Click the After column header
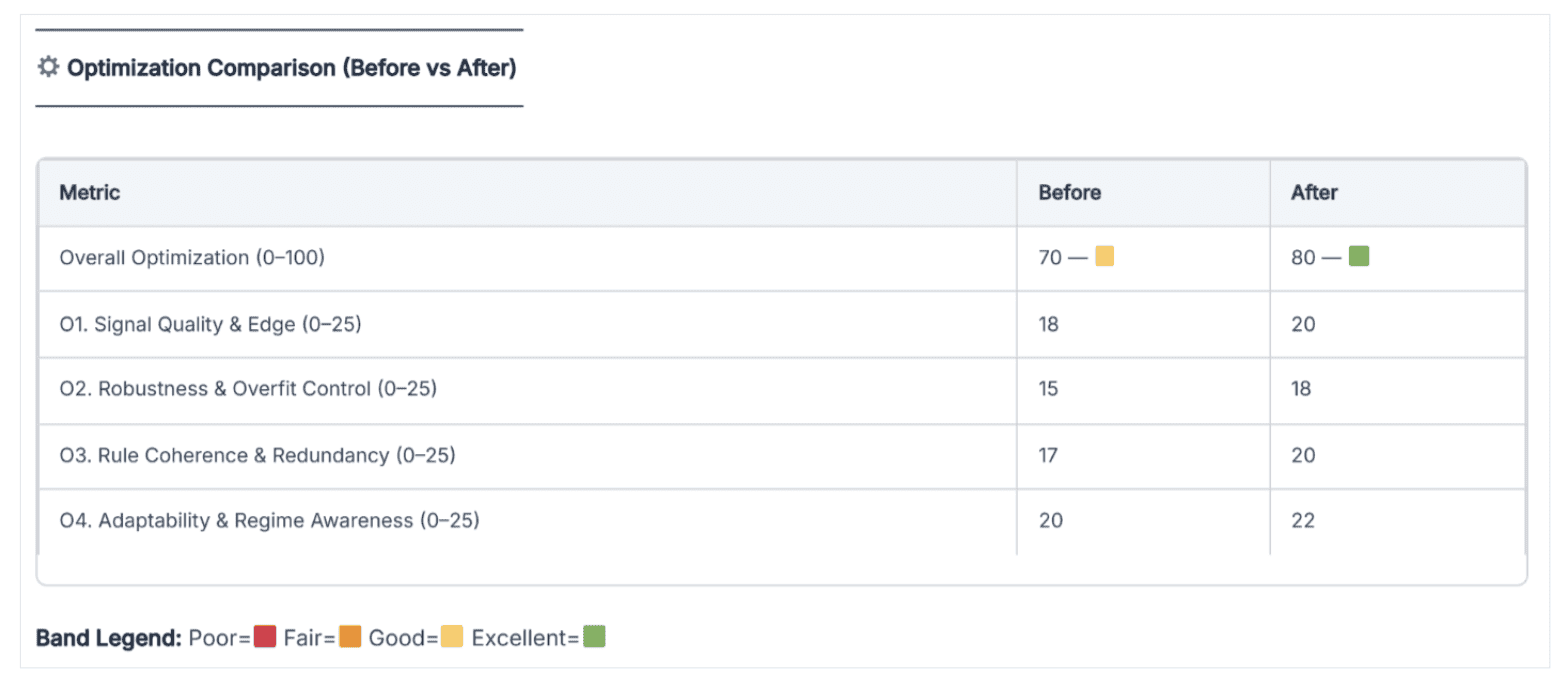 point(1314,193)
